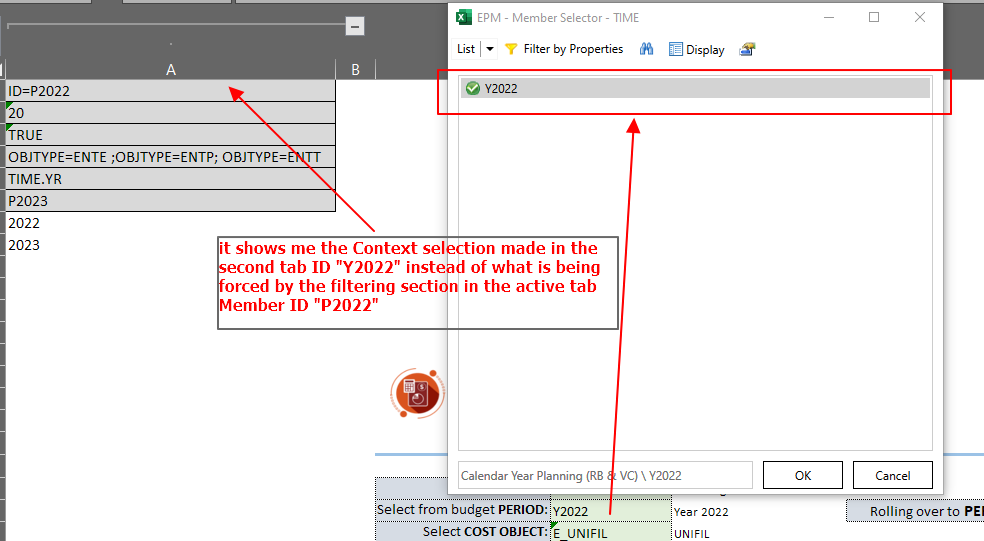Screen dimensions: 984x541
Task: Select cell containing ID=P2022
Action: (x=171, y=91)
